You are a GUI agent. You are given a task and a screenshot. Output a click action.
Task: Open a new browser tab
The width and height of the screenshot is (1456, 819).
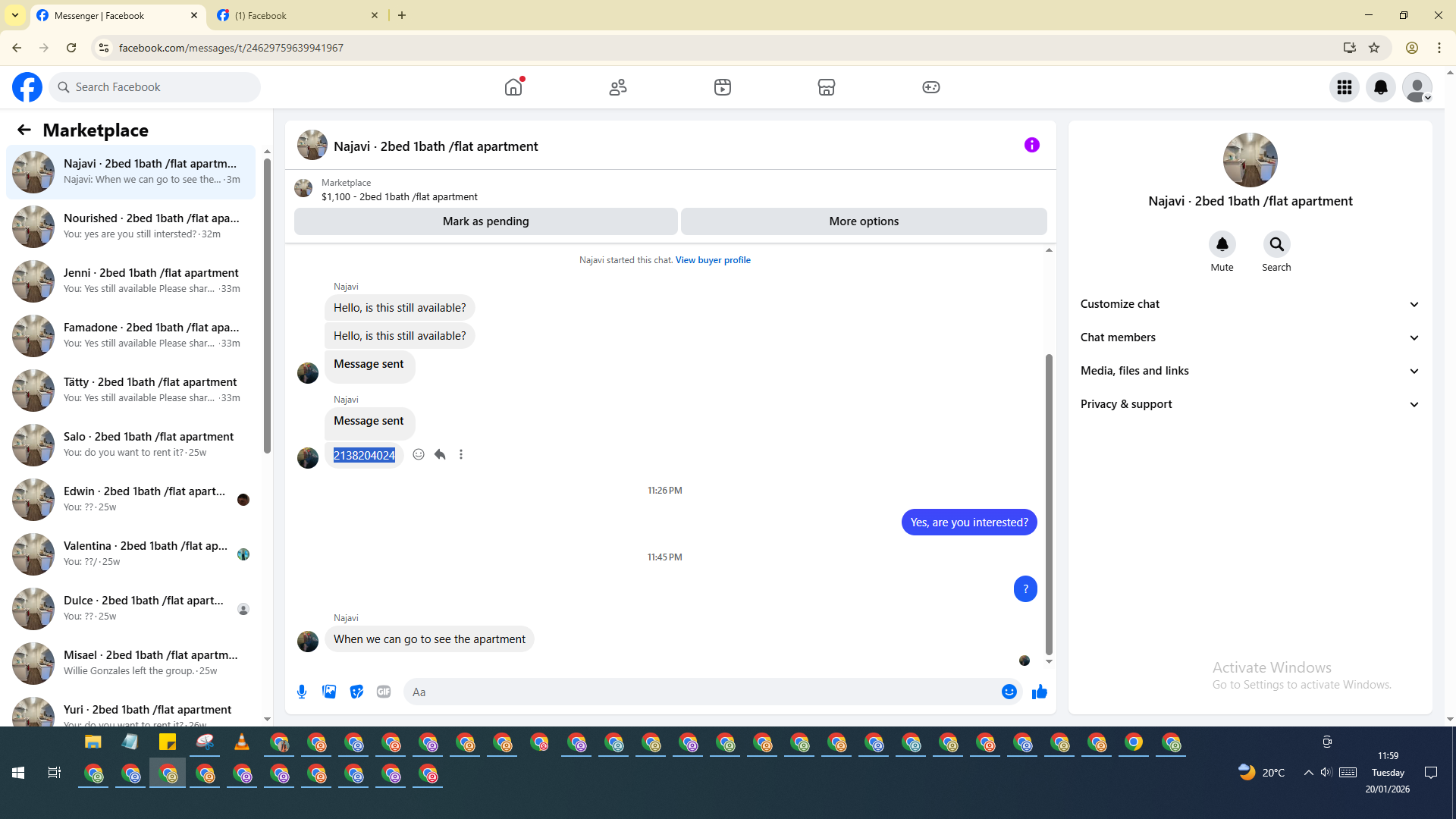[x=402, y=15]
